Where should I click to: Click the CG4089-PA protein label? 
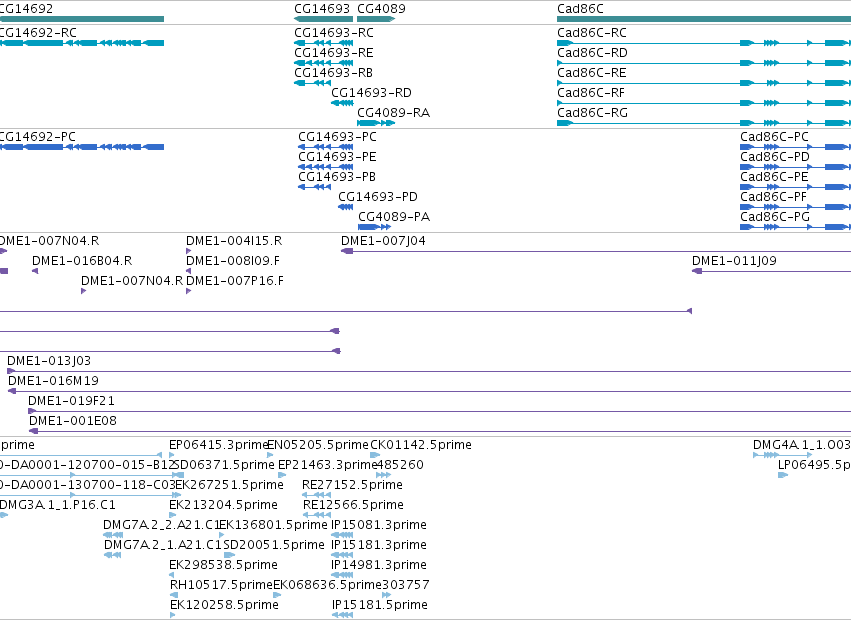point(394,217)
